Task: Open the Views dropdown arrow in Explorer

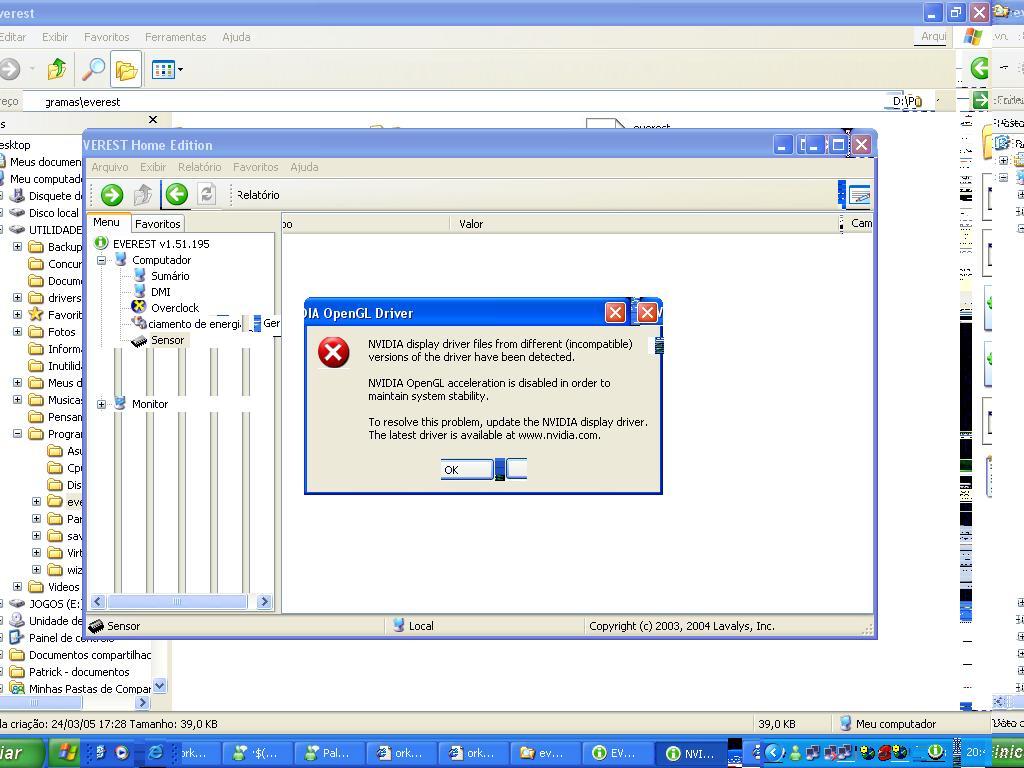Action: tap(180, 69)
